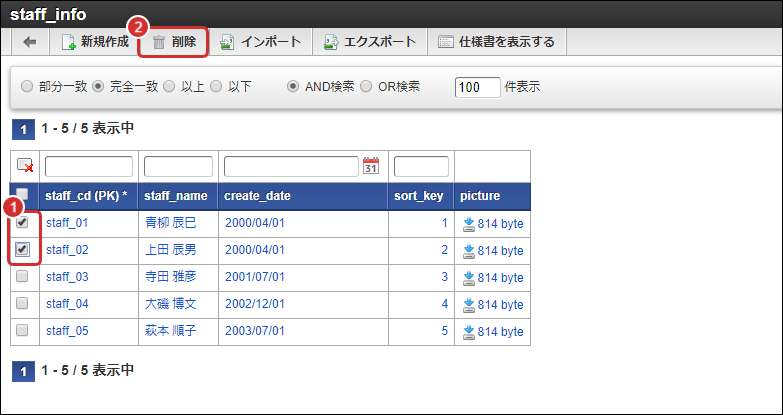Open the staff_02 record link
Screen dimensions: 783x415
click(67, 250)
